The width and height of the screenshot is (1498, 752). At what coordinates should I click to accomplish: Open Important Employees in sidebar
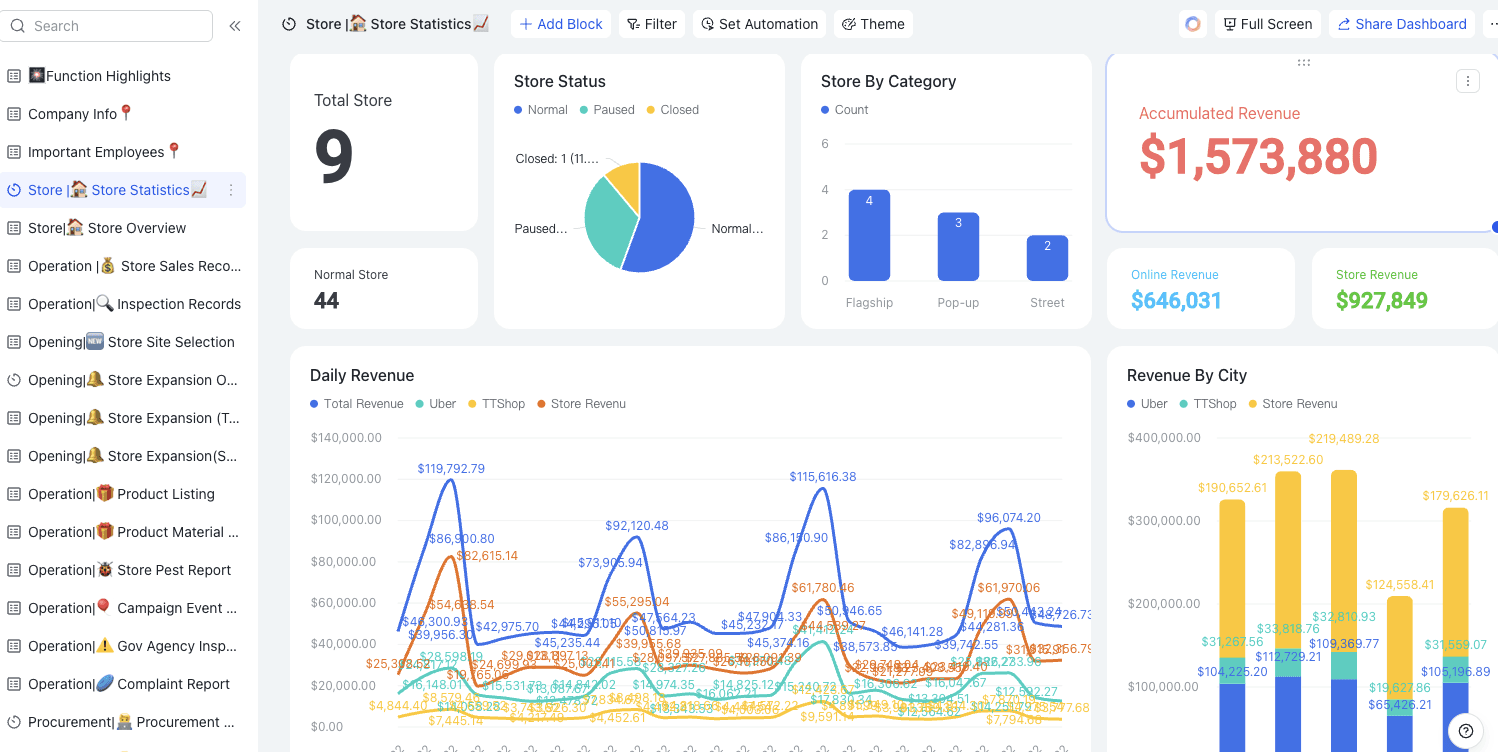click(123, 152)
